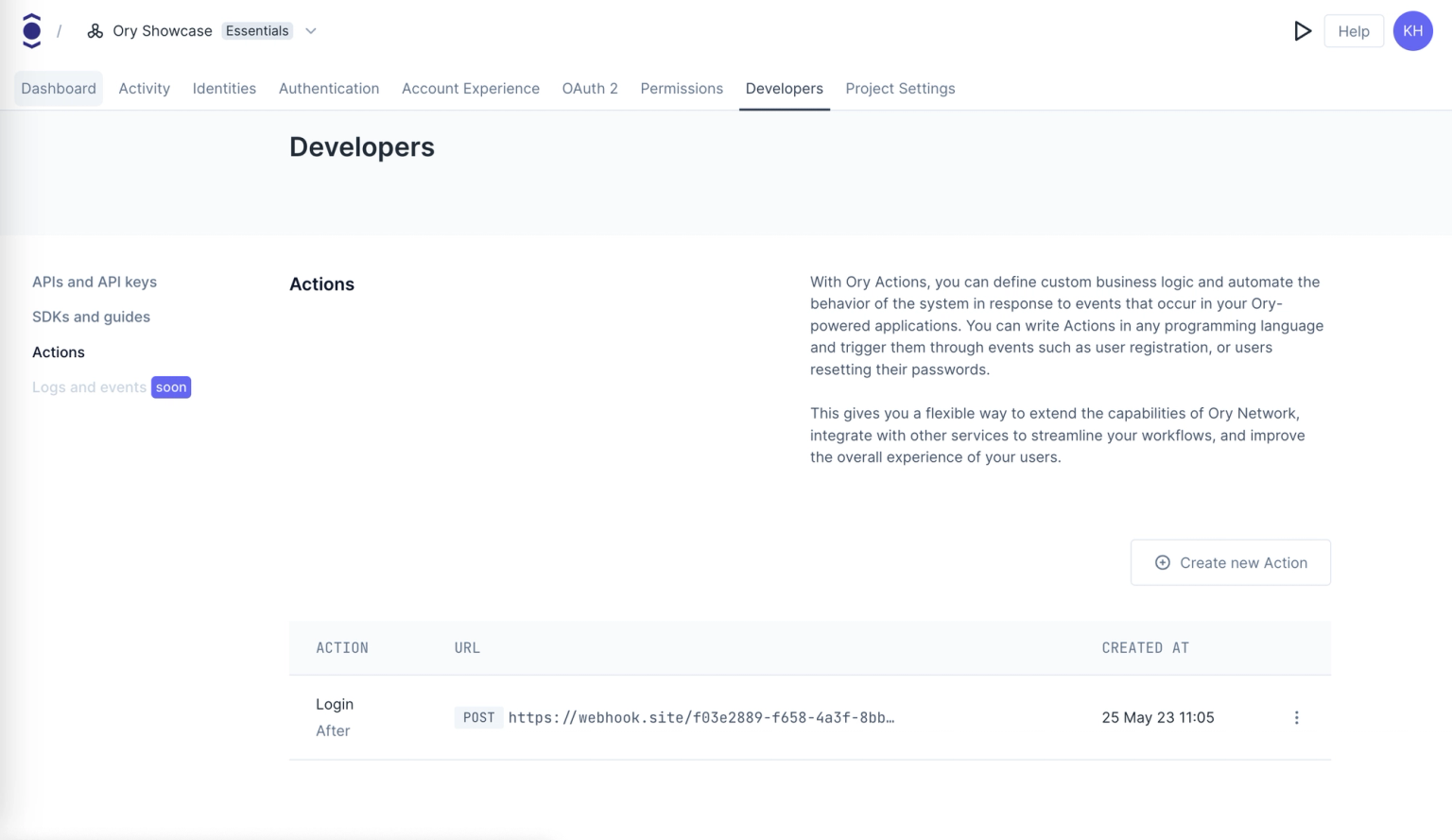1452x840 pixels.
Task: Click the soon badge
Action: [x=171, y=387]
